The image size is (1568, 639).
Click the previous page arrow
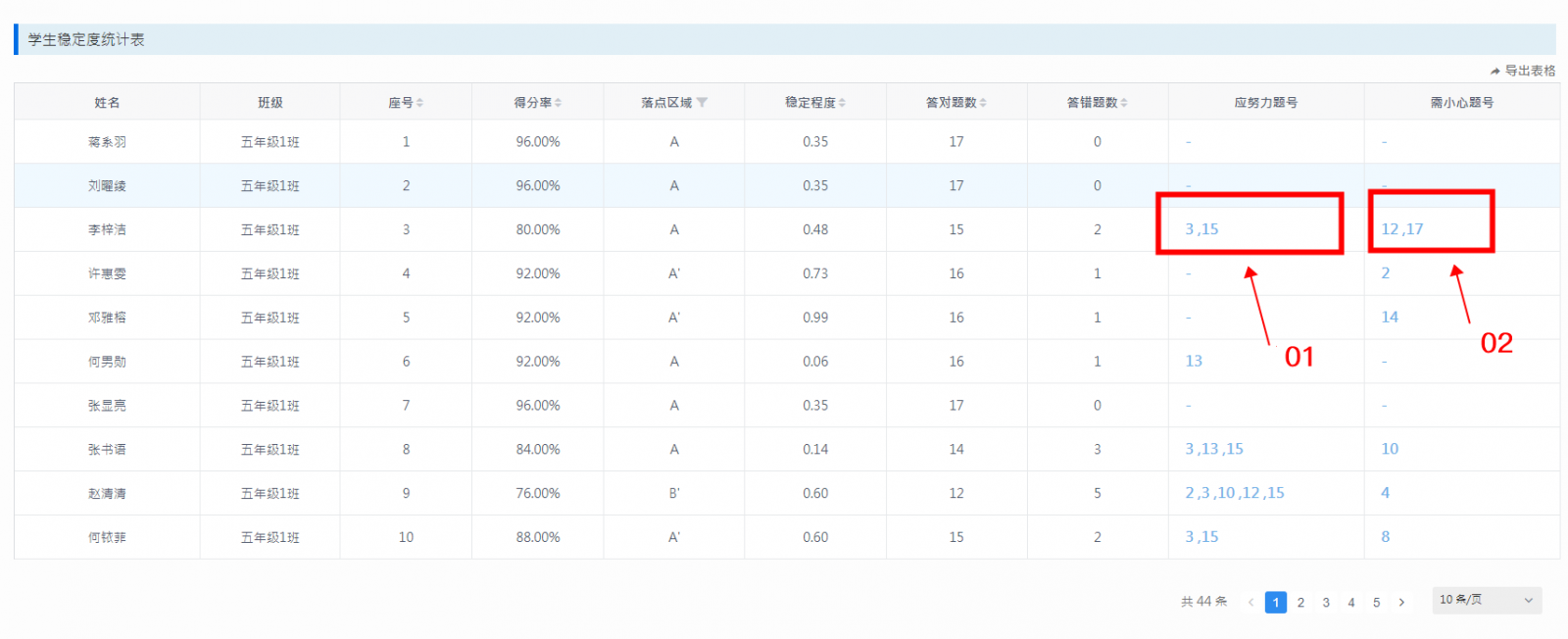pyautogui.click(x=1250, y=602)
